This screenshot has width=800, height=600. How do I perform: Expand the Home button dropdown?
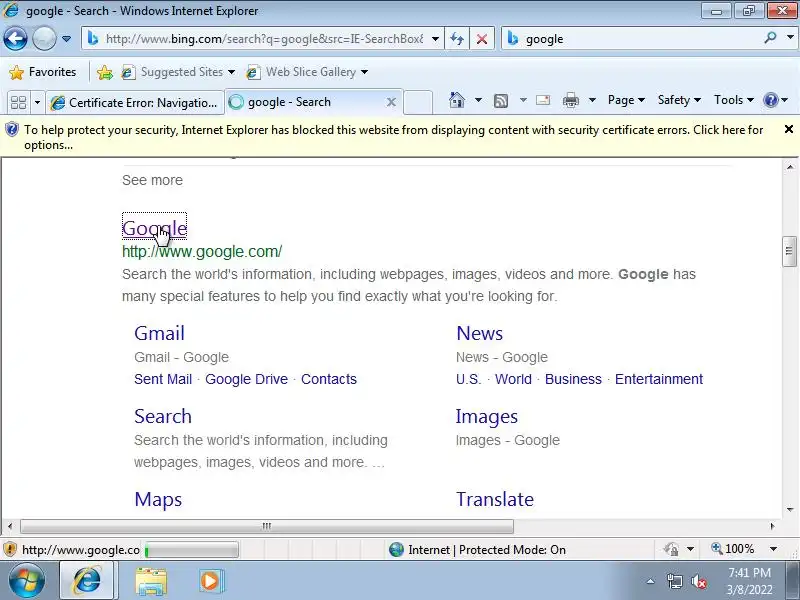click(478, 100)
